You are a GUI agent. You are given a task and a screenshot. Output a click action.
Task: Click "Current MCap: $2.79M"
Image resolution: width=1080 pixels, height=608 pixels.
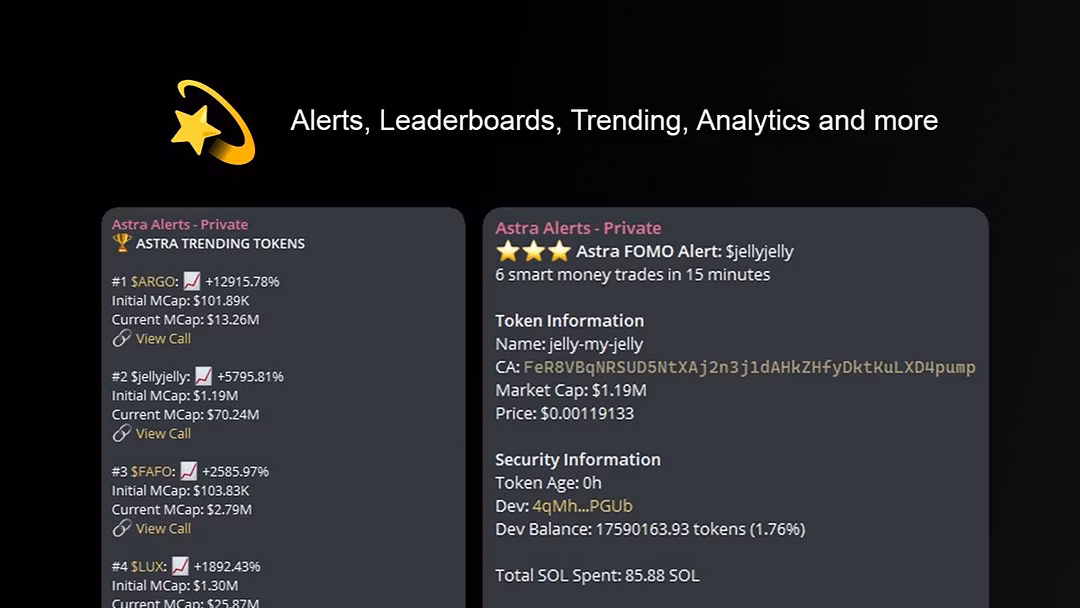click(x=182, y=510)
